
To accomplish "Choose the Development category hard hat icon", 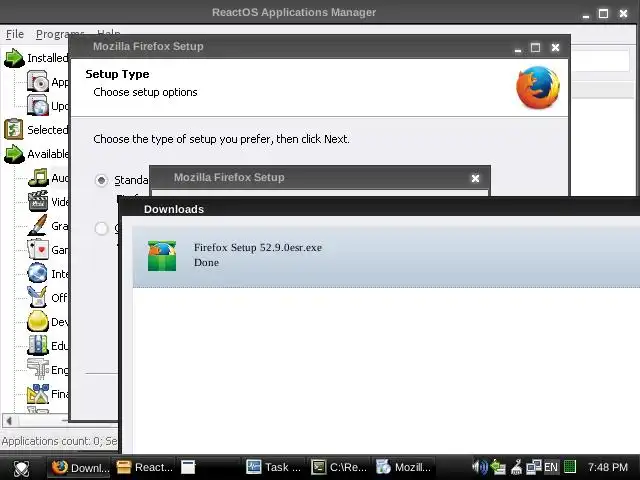I will [x=38, y=321].
